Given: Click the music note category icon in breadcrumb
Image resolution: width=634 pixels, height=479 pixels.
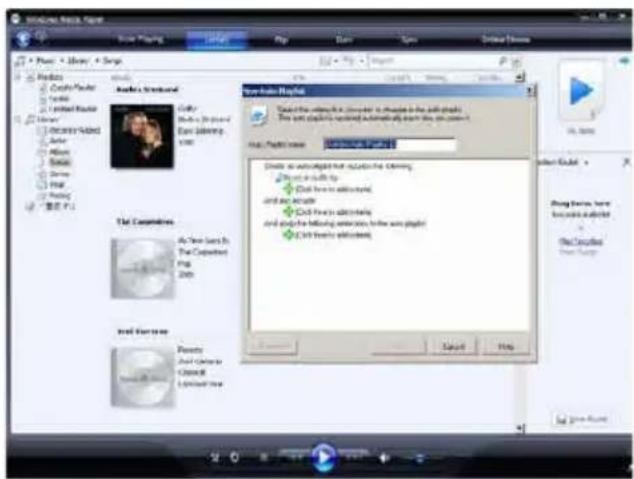Looking at the screenshot, I should (20, 61).
